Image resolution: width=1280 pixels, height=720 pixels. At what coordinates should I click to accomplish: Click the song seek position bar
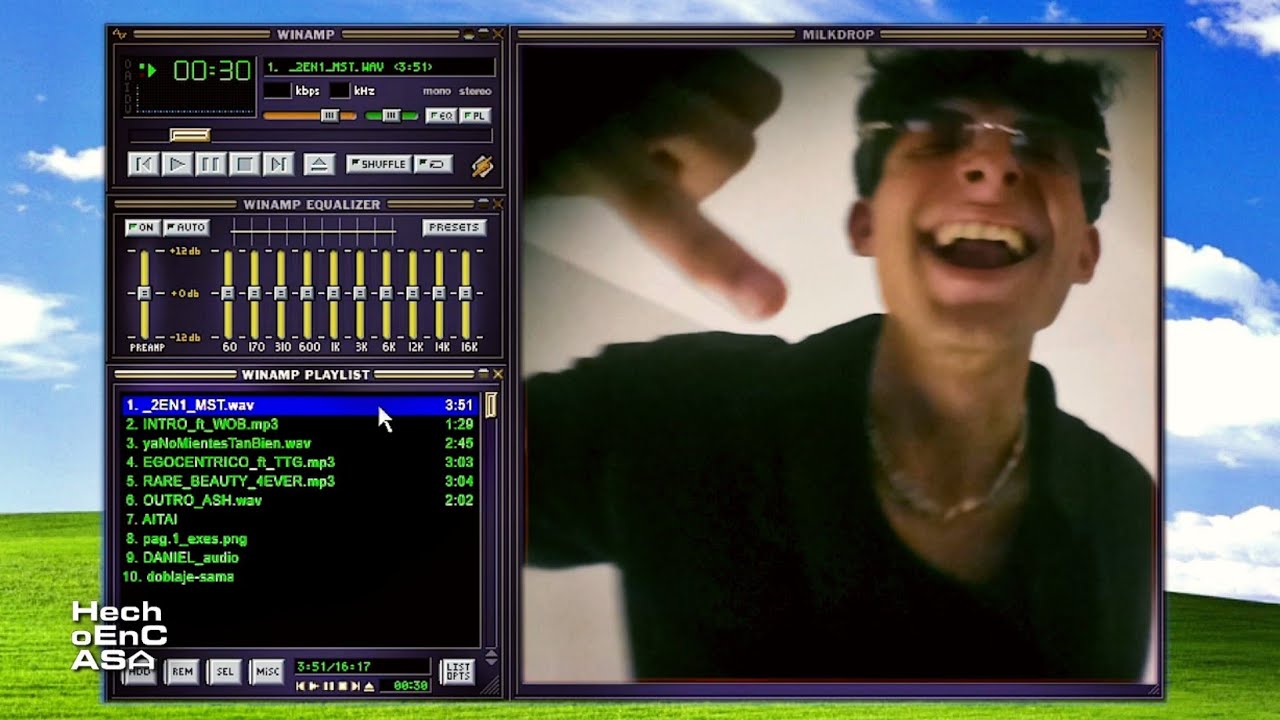pos(310,135)
